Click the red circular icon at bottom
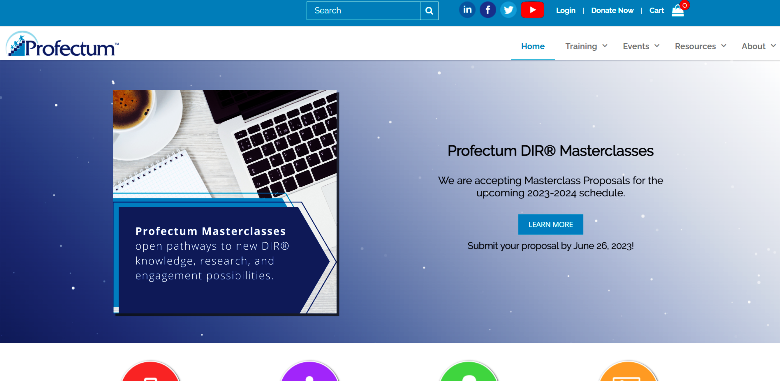 coord(151,371)
